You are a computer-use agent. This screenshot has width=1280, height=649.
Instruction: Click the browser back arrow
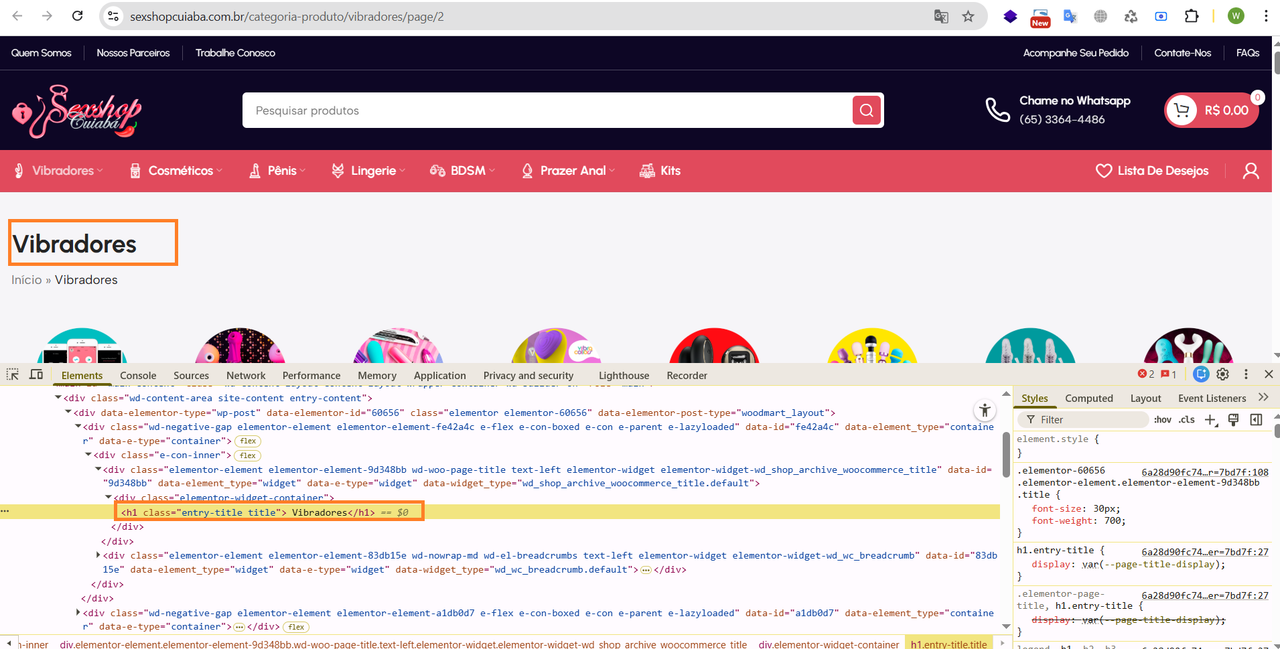pyautogui.click(x=17, y=16)
